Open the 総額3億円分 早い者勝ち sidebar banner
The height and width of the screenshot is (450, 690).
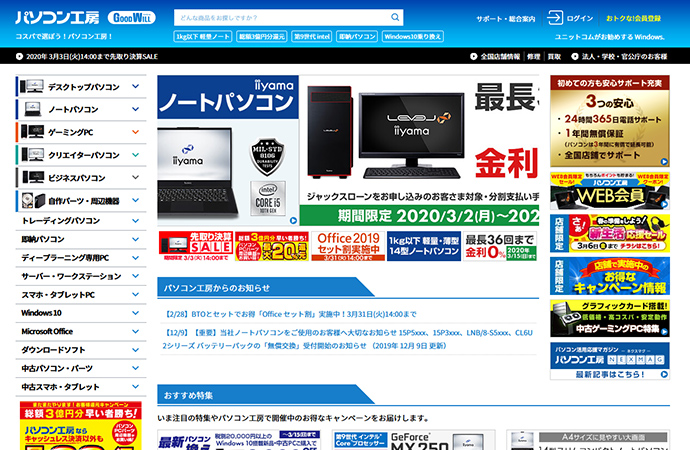click(x=81, y=426)
